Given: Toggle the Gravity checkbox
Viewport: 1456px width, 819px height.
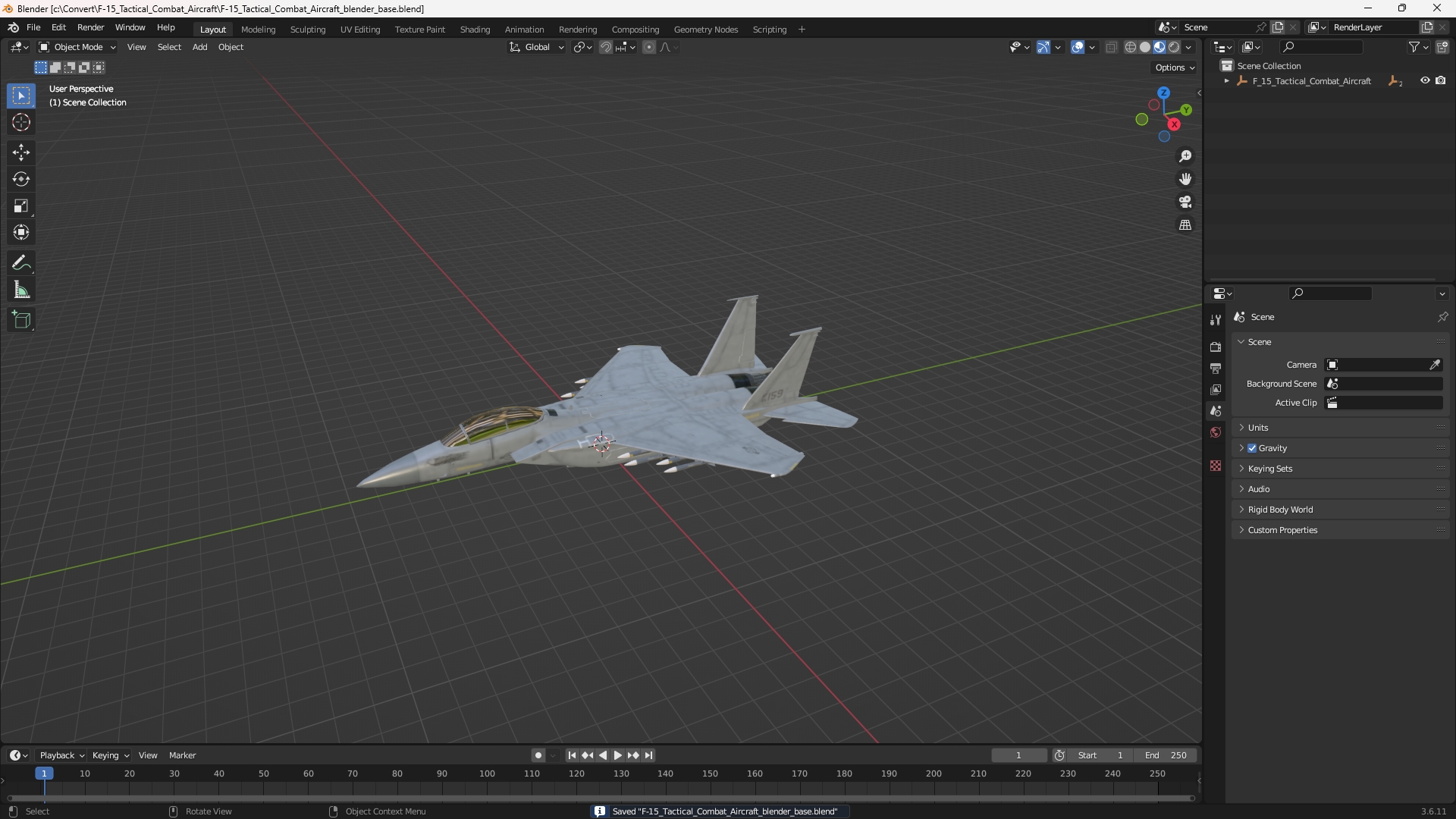Looking at the screenshot, I should coord(1252,448).
